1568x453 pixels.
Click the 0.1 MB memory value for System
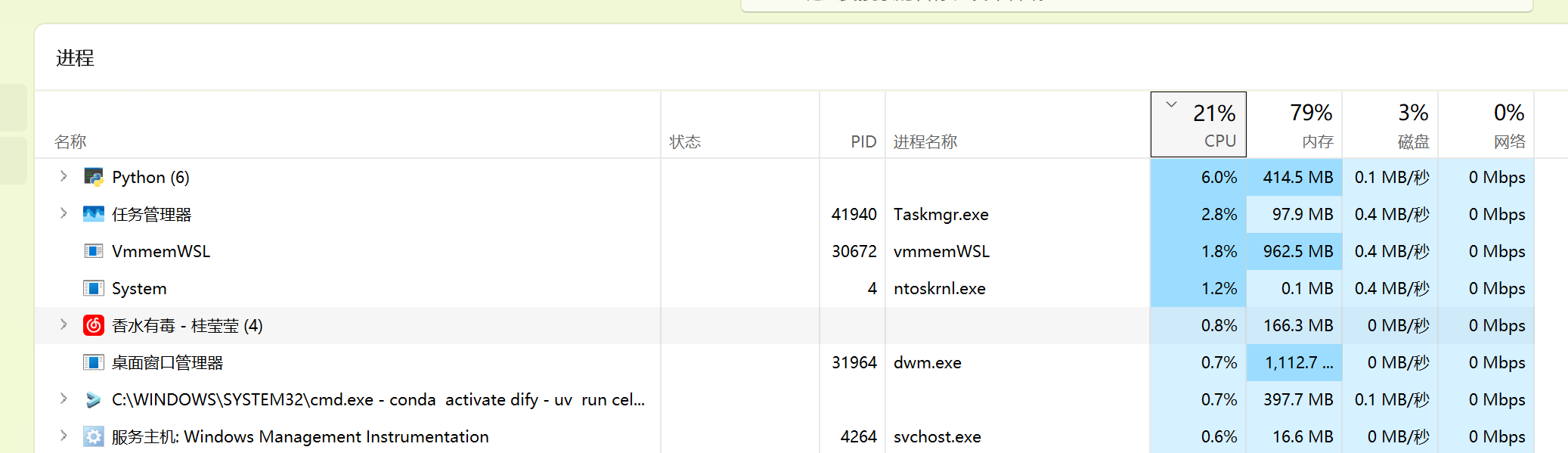[x=1307, y=288]
